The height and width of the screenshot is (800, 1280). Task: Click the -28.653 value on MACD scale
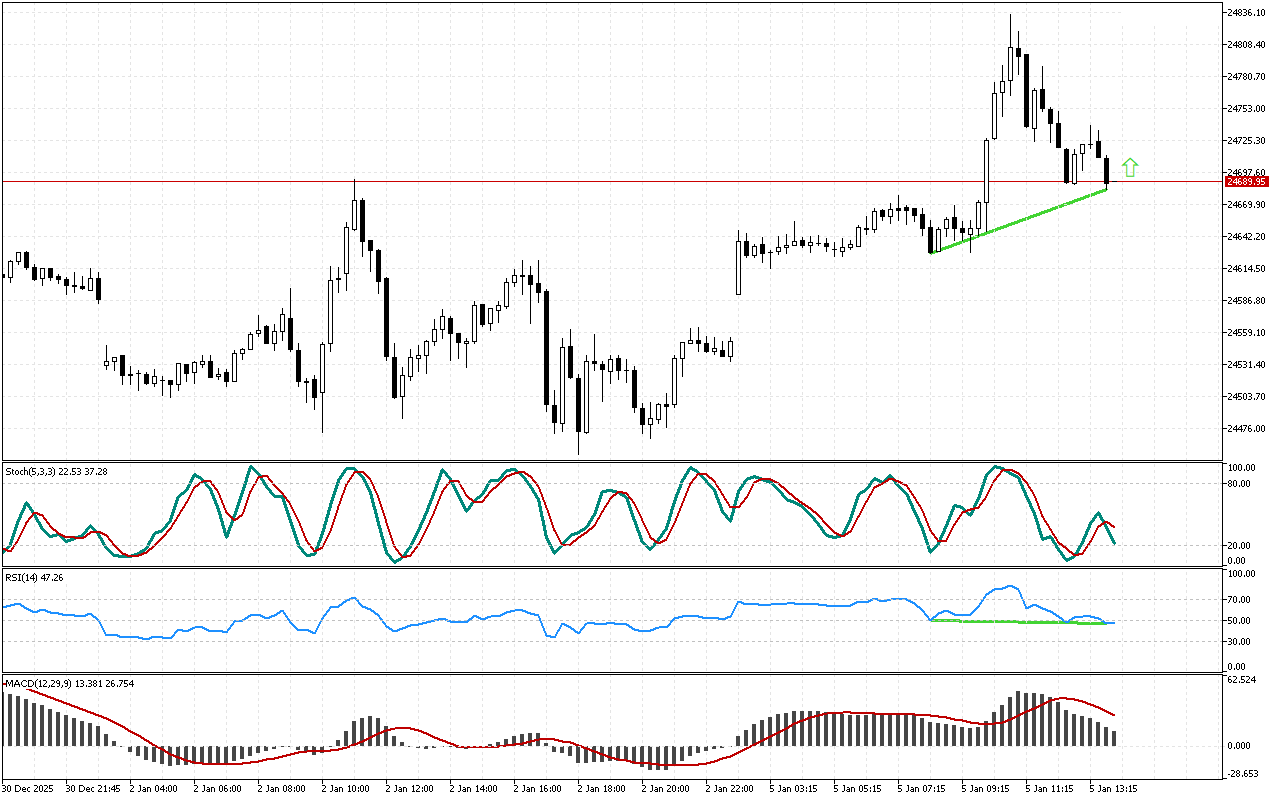1243,775
